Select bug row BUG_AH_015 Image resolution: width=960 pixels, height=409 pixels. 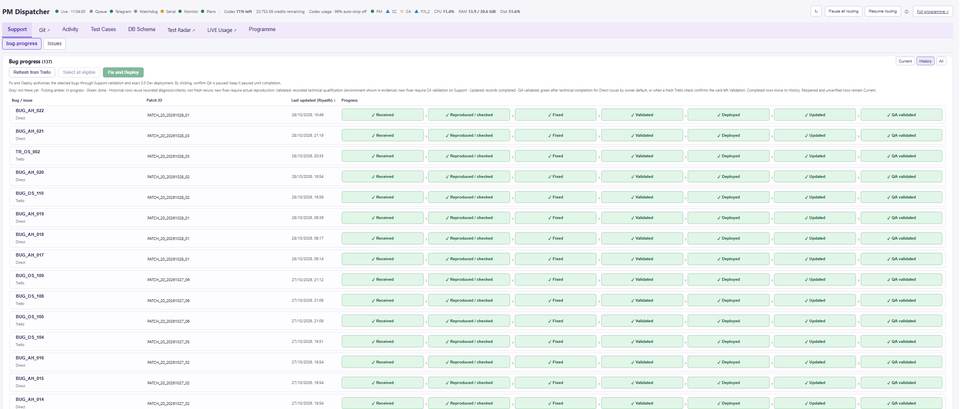479,383
